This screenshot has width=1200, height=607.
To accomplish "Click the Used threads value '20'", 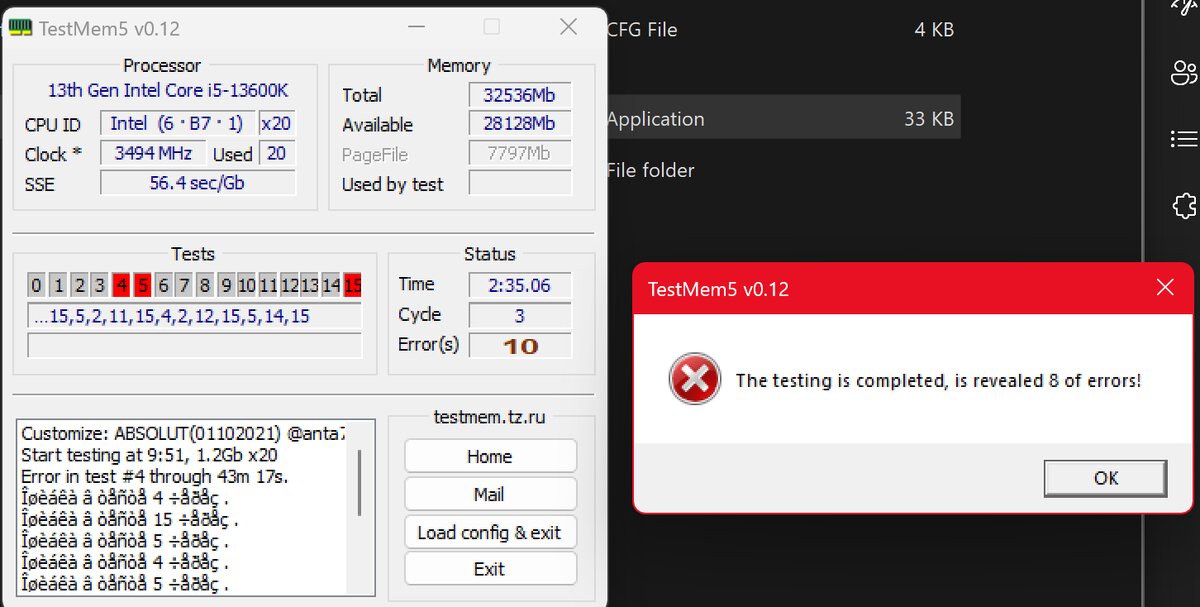I will [277, 153].
